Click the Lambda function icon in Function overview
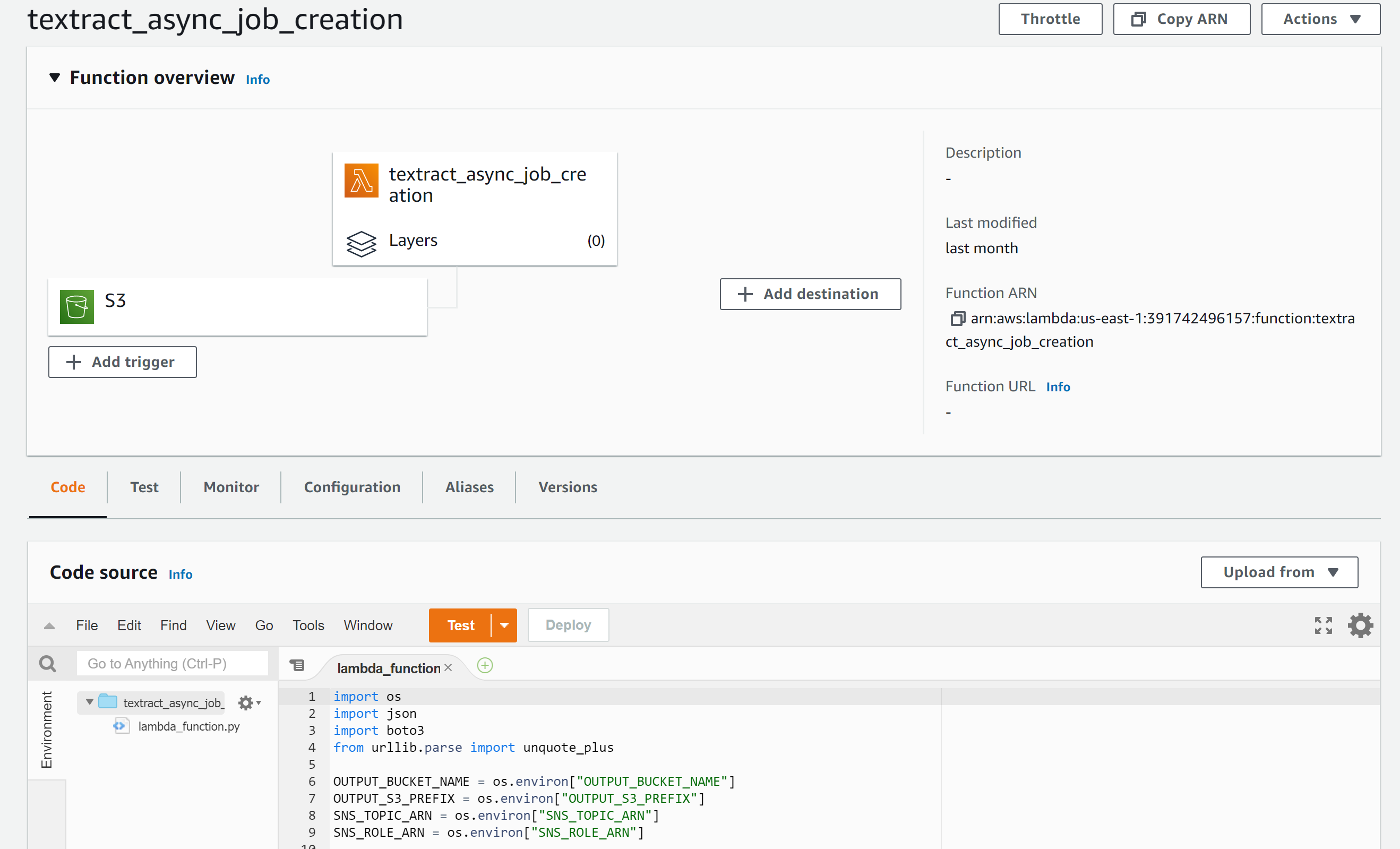1400x849 pixels. click(x=362, y=180)
